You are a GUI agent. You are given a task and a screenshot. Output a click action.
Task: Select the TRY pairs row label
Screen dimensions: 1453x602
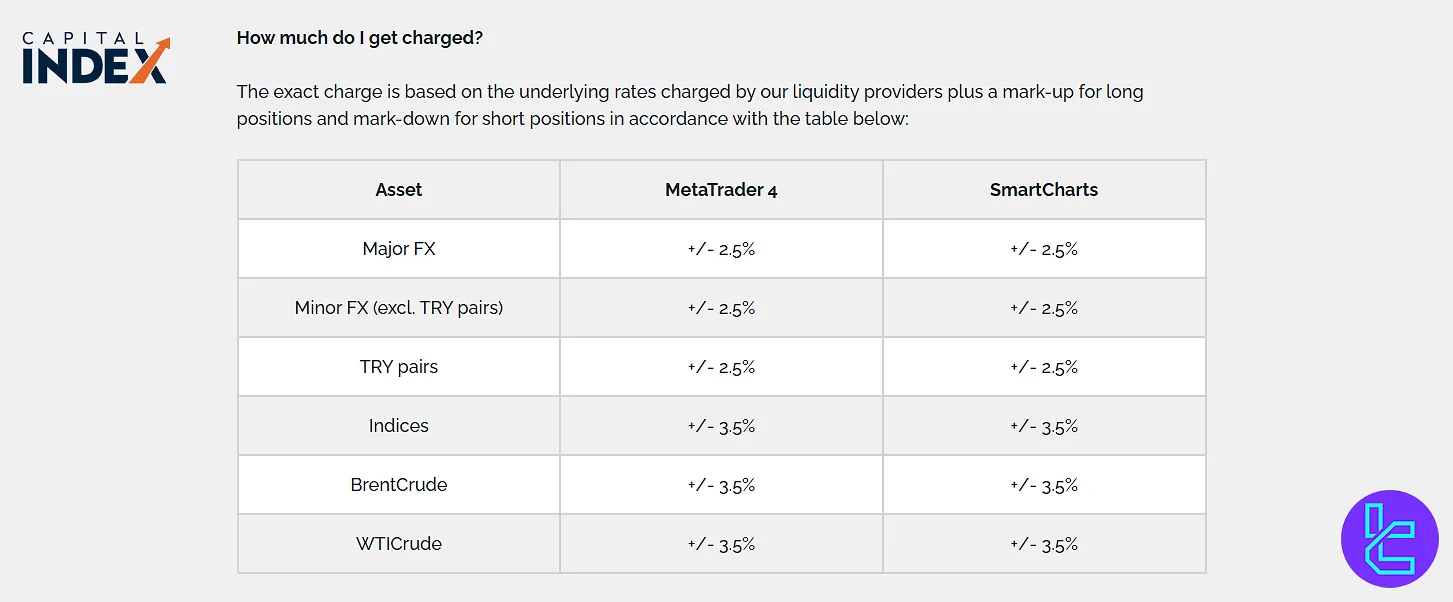(399, 367)
